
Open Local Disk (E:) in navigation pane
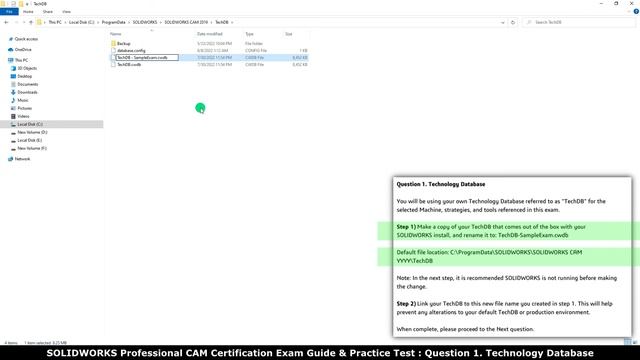pyautogui.click(x=29, y=140)
